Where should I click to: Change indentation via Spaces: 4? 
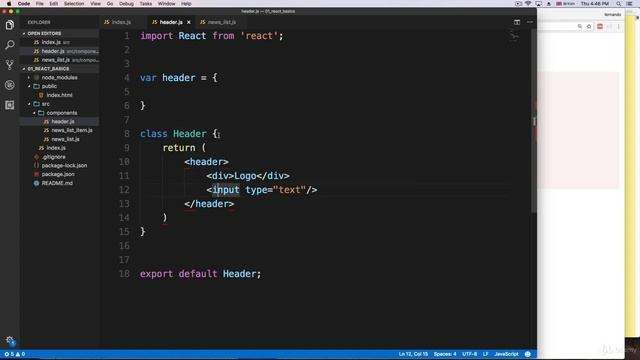445,354
